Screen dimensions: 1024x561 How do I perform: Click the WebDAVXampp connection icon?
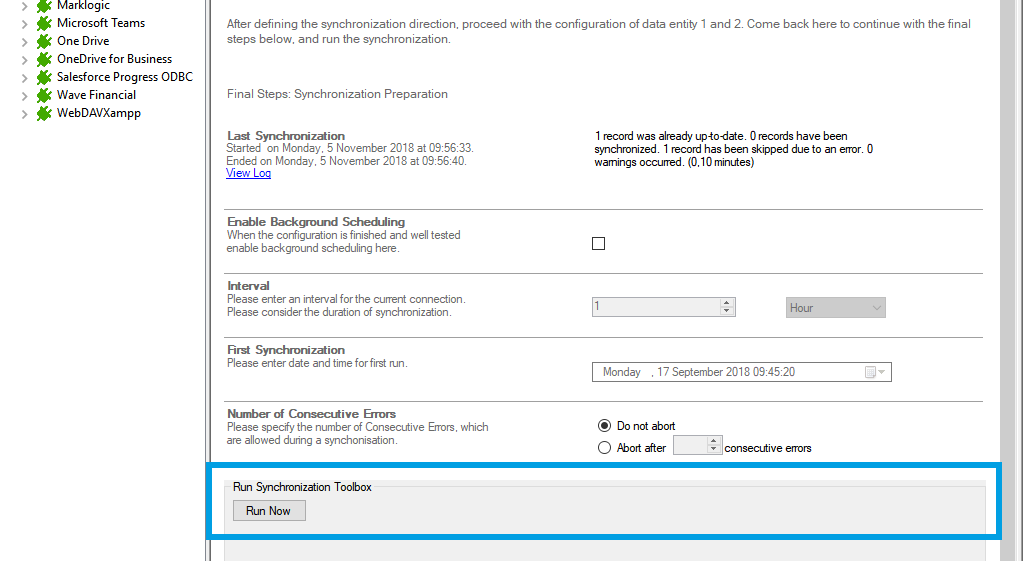pos(44,113)
